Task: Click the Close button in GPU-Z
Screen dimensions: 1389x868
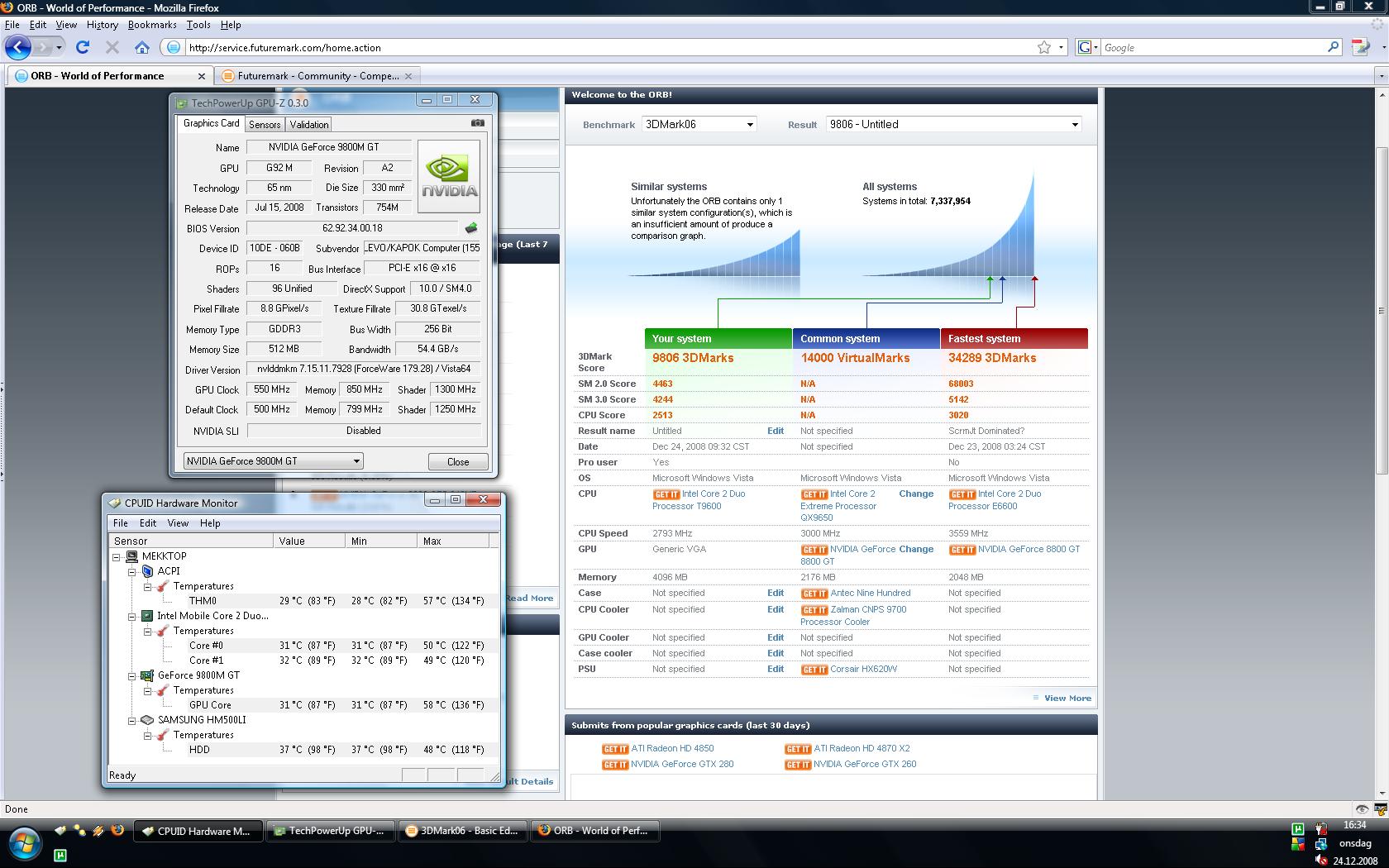Action: pyautogui.click(x=458, y=461)
